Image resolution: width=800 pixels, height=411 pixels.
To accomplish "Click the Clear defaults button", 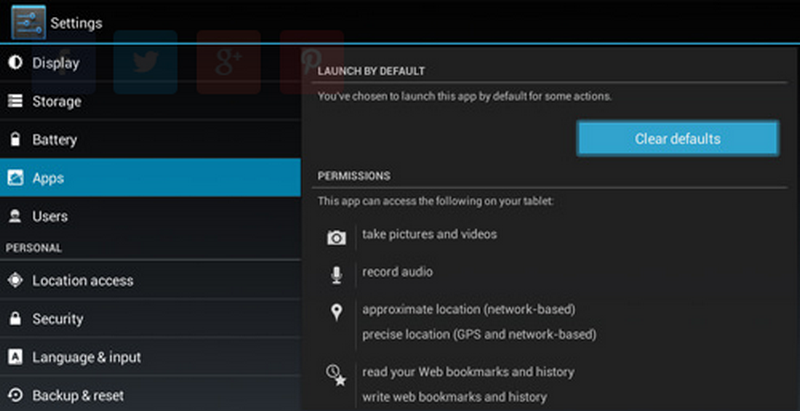I will coord(678,139).
